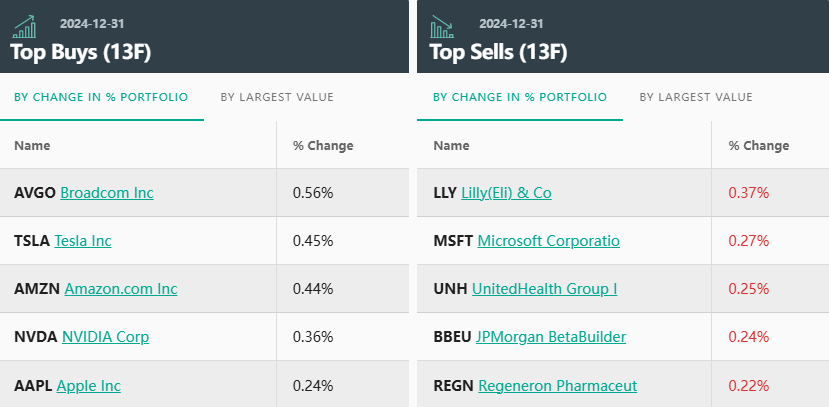Click the Top Buys '% Change' column header
The image size is (829, 407).
[323, 145]
